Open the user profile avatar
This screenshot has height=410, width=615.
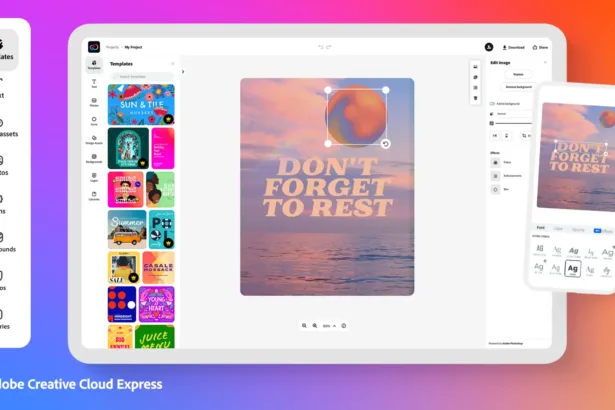489,47
